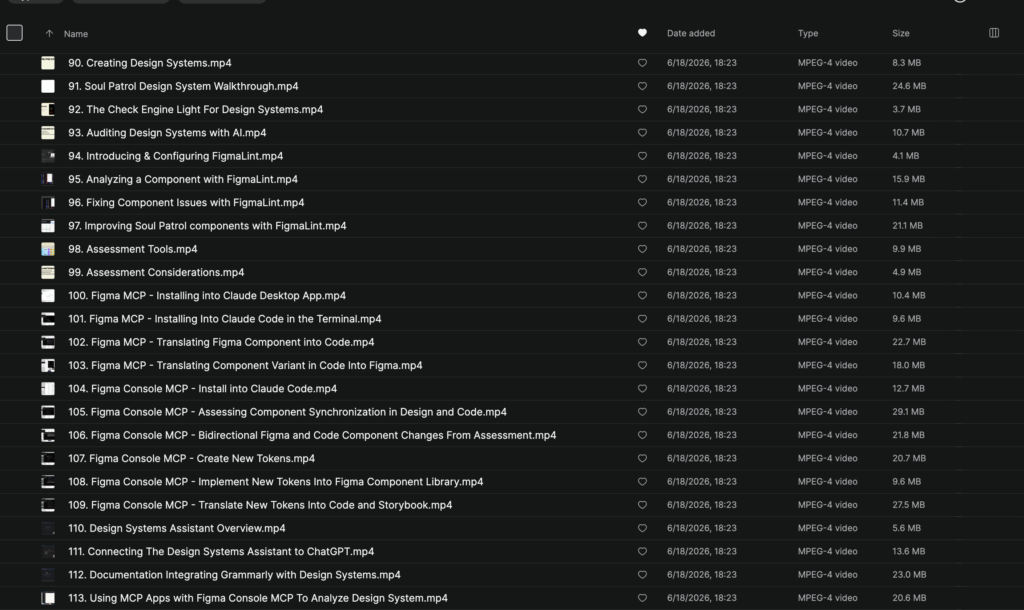Screen dimensions: 1024x610
Task: Sort list by Date added column
Action: click(690, 33)
